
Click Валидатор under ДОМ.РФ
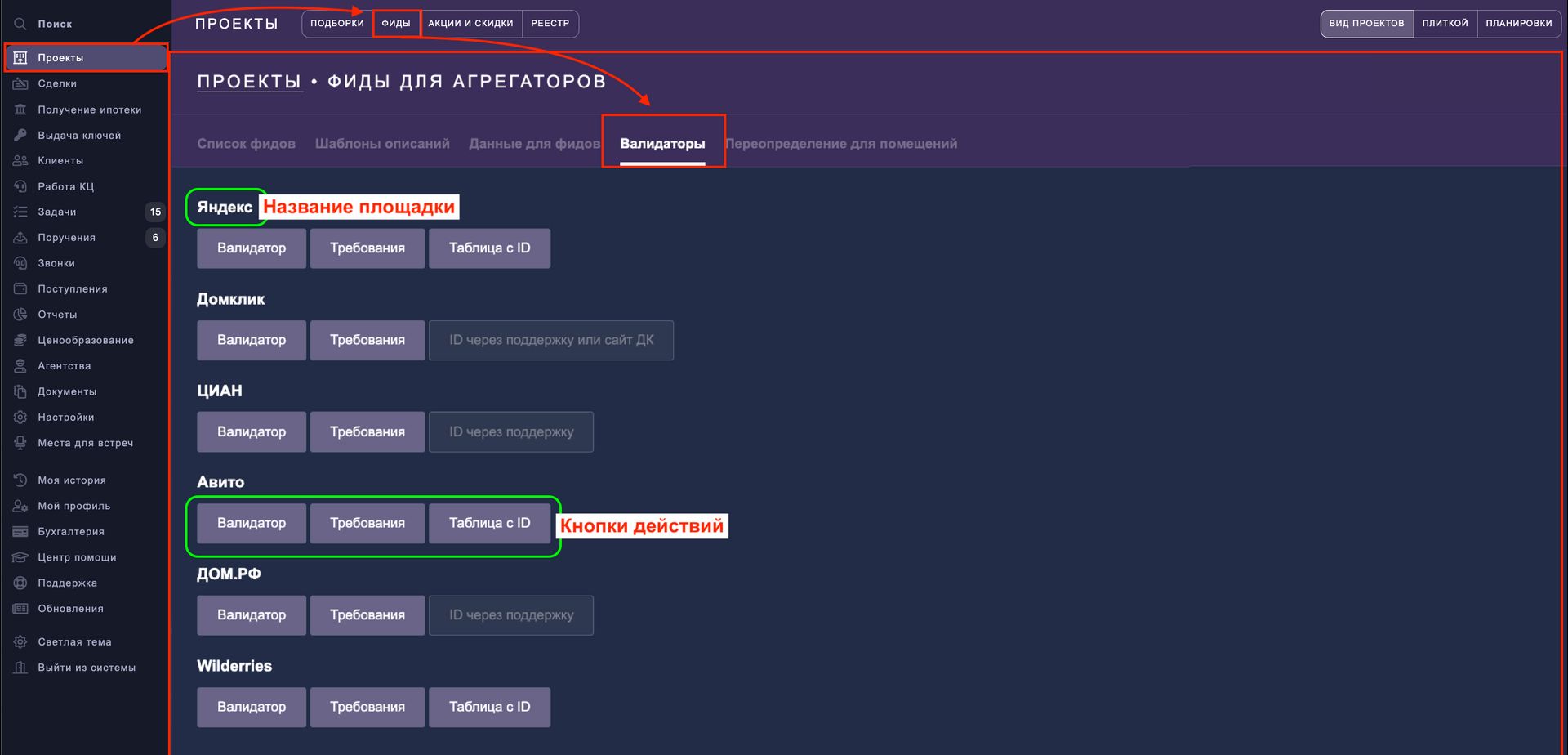pyautogui.click(x=252, y=615)
